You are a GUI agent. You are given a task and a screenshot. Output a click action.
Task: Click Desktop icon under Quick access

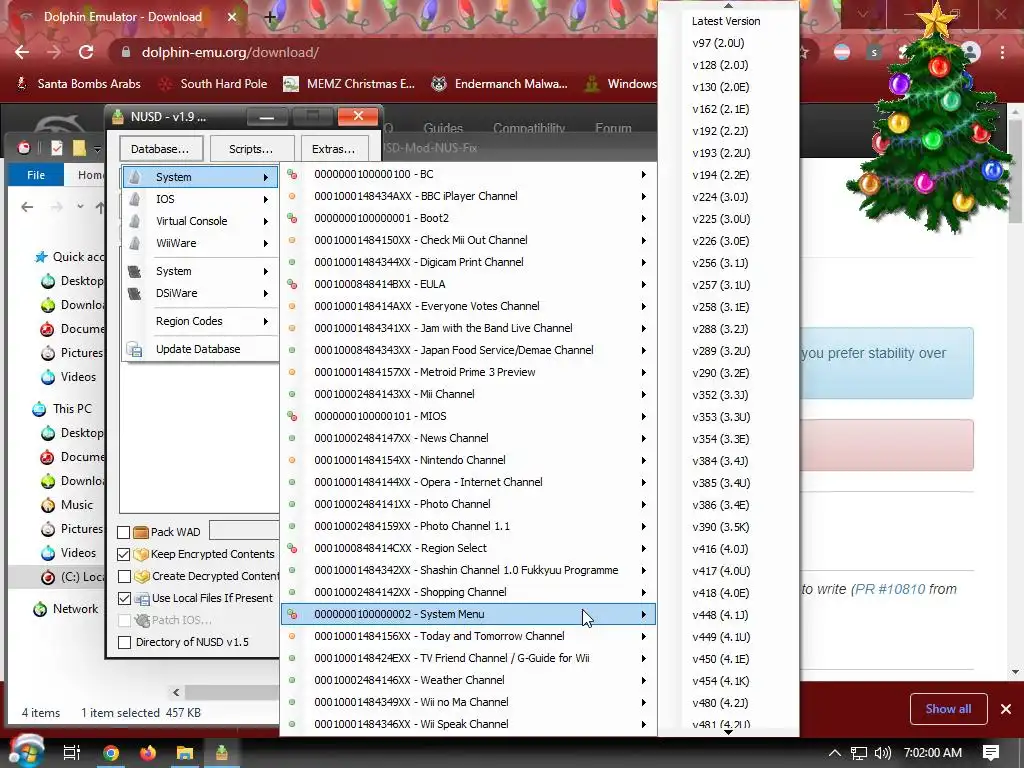48,281
